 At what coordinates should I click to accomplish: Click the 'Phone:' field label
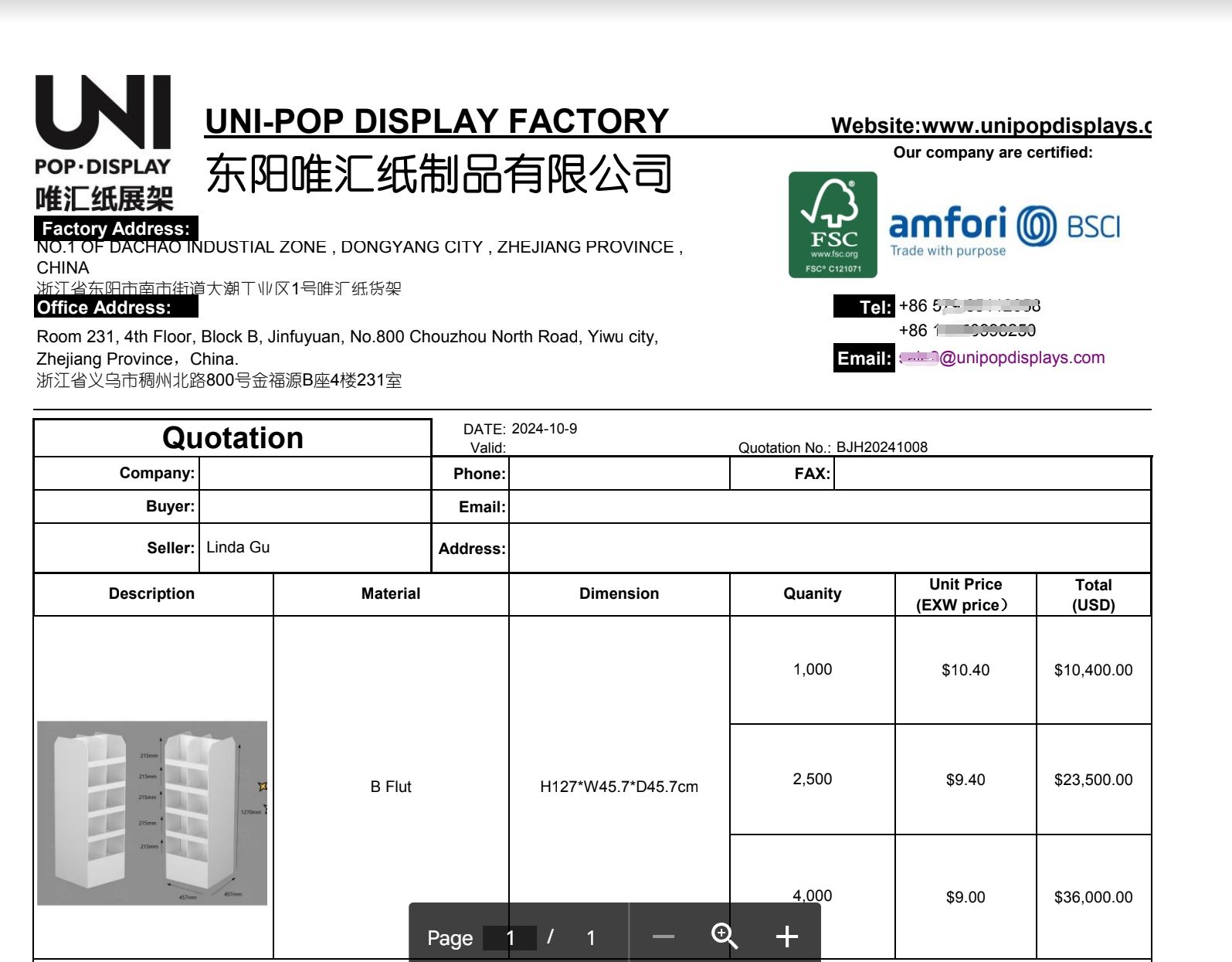[x=479, y=474]
